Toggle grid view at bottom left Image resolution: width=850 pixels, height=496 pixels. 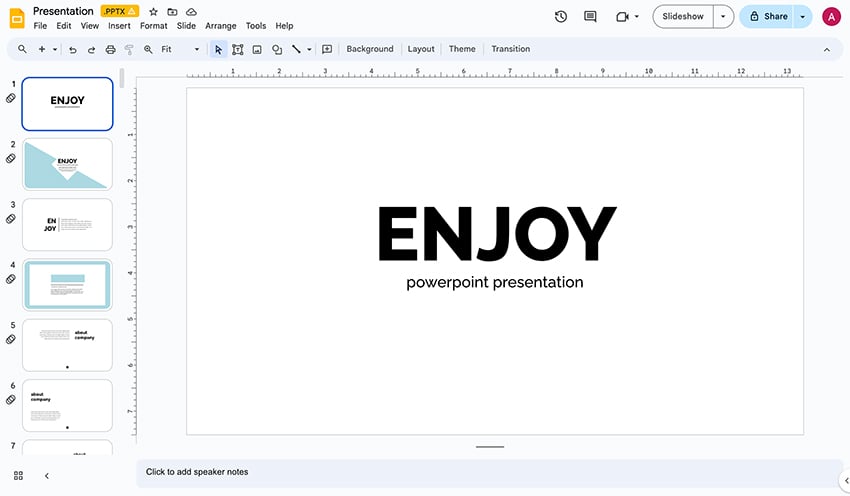pos(18,476)
